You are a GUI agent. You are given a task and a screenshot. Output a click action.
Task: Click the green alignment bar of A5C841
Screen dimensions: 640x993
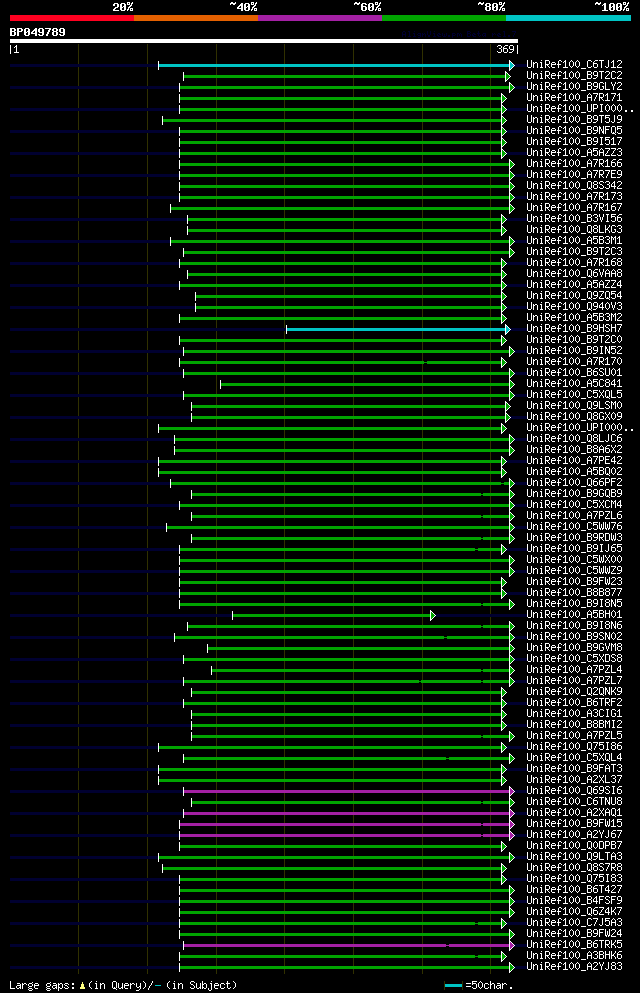click(366, 384)
